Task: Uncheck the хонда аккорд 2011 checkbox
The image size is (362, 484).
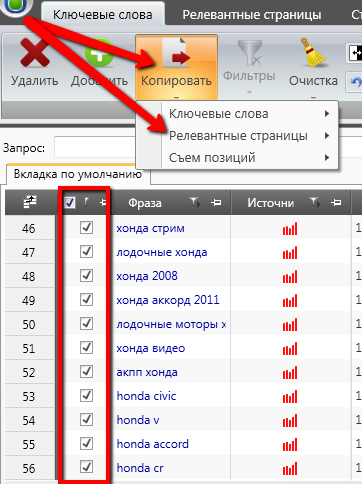Action: (86, 300)
